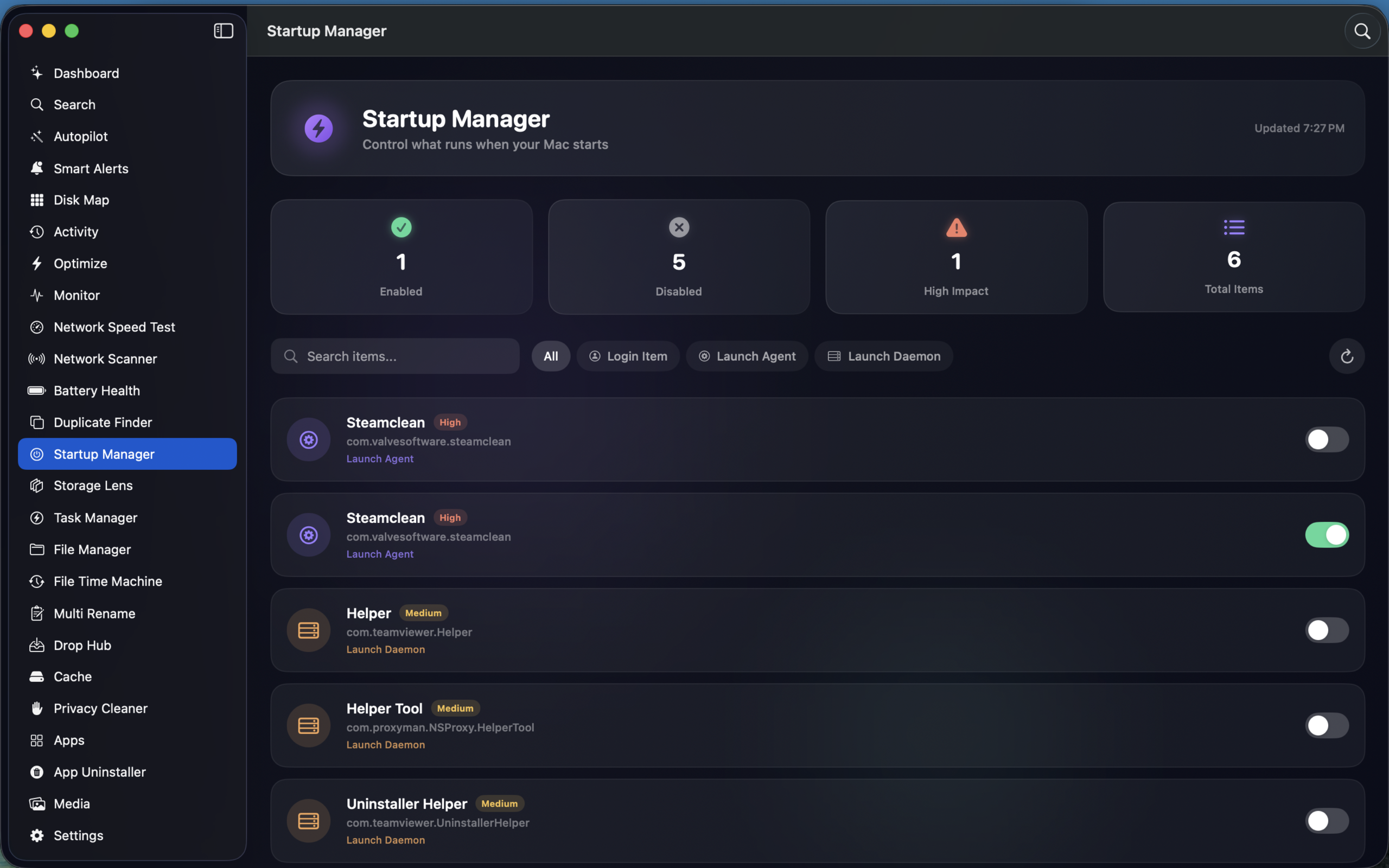
Task: Click the com.proxyman.NSProxy.HelperTool identifier
Action: pyautogui.click(x=440, y=727)
